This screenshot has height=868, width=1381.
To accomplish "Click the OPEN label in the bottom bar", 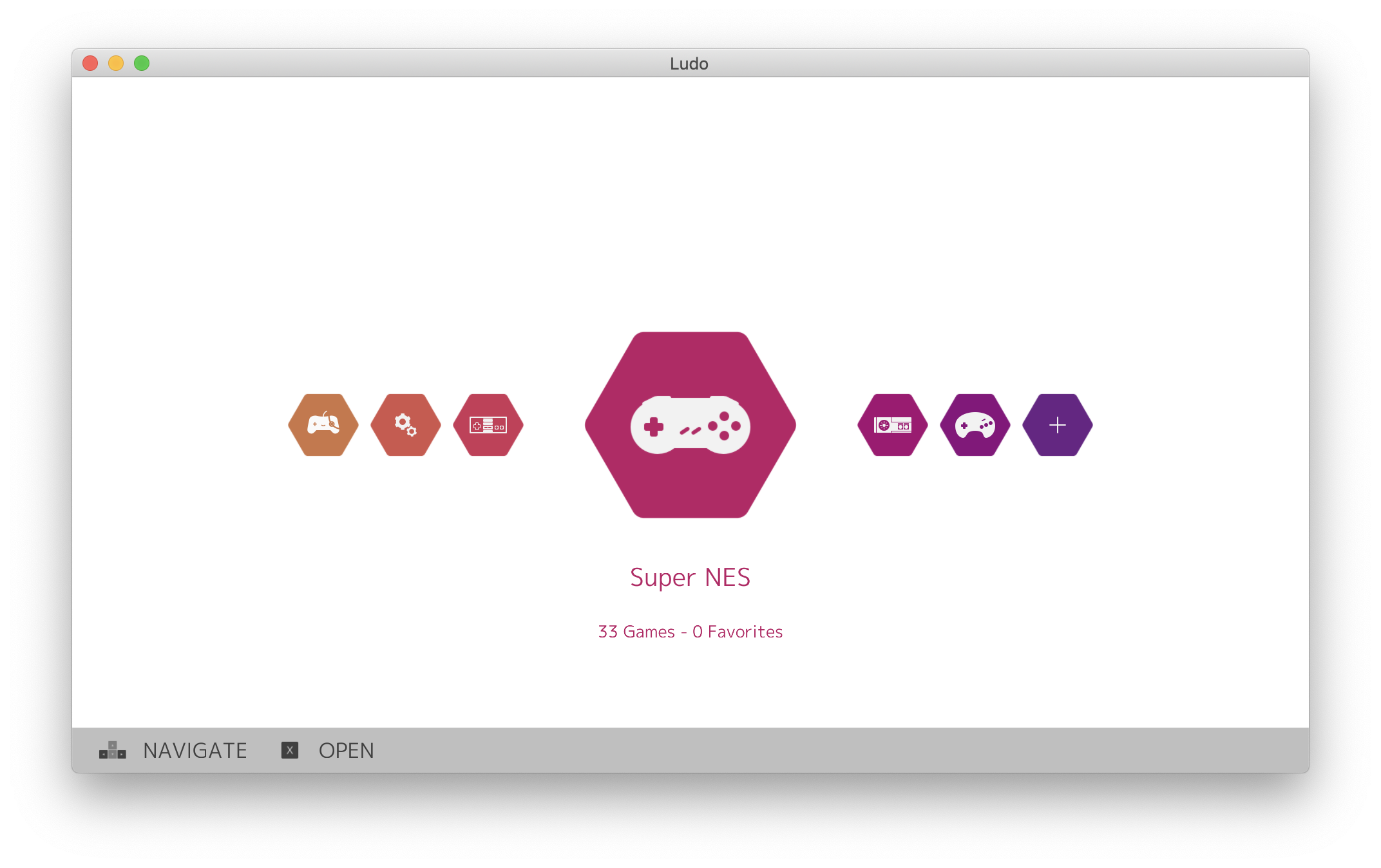I will click(347, 751).
